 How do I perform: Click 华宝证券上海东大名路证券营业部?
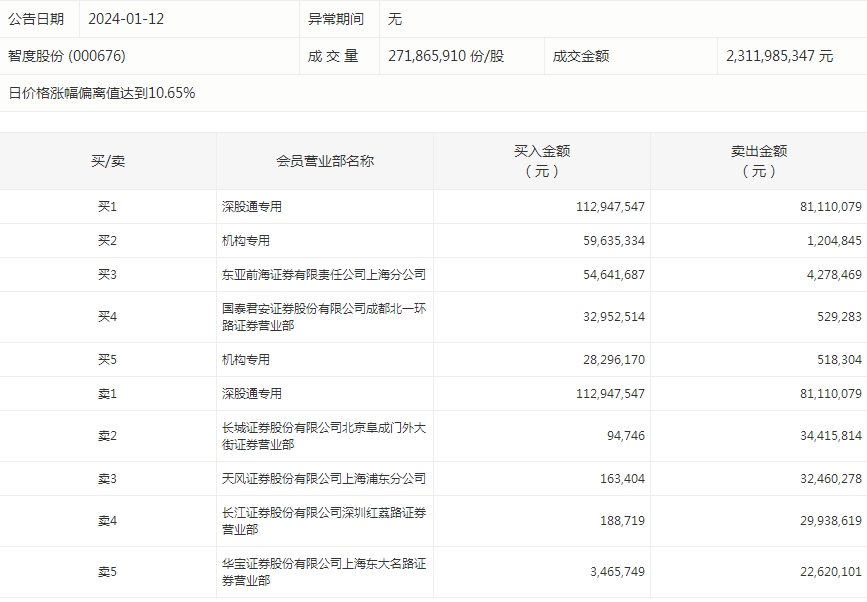pyautogui.click(x=324, y=572)
